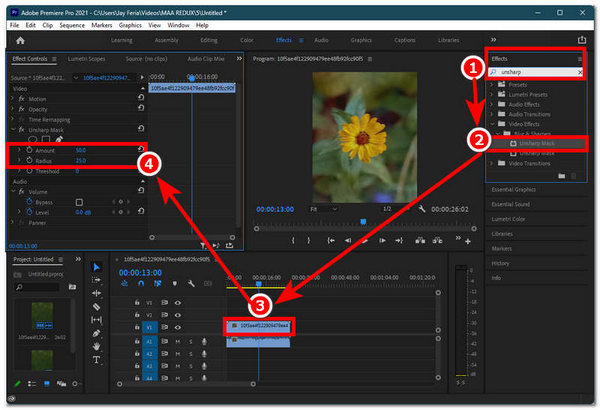Step forward one frame
Screen dimensions: 600x410
click(x=382, y=240)
